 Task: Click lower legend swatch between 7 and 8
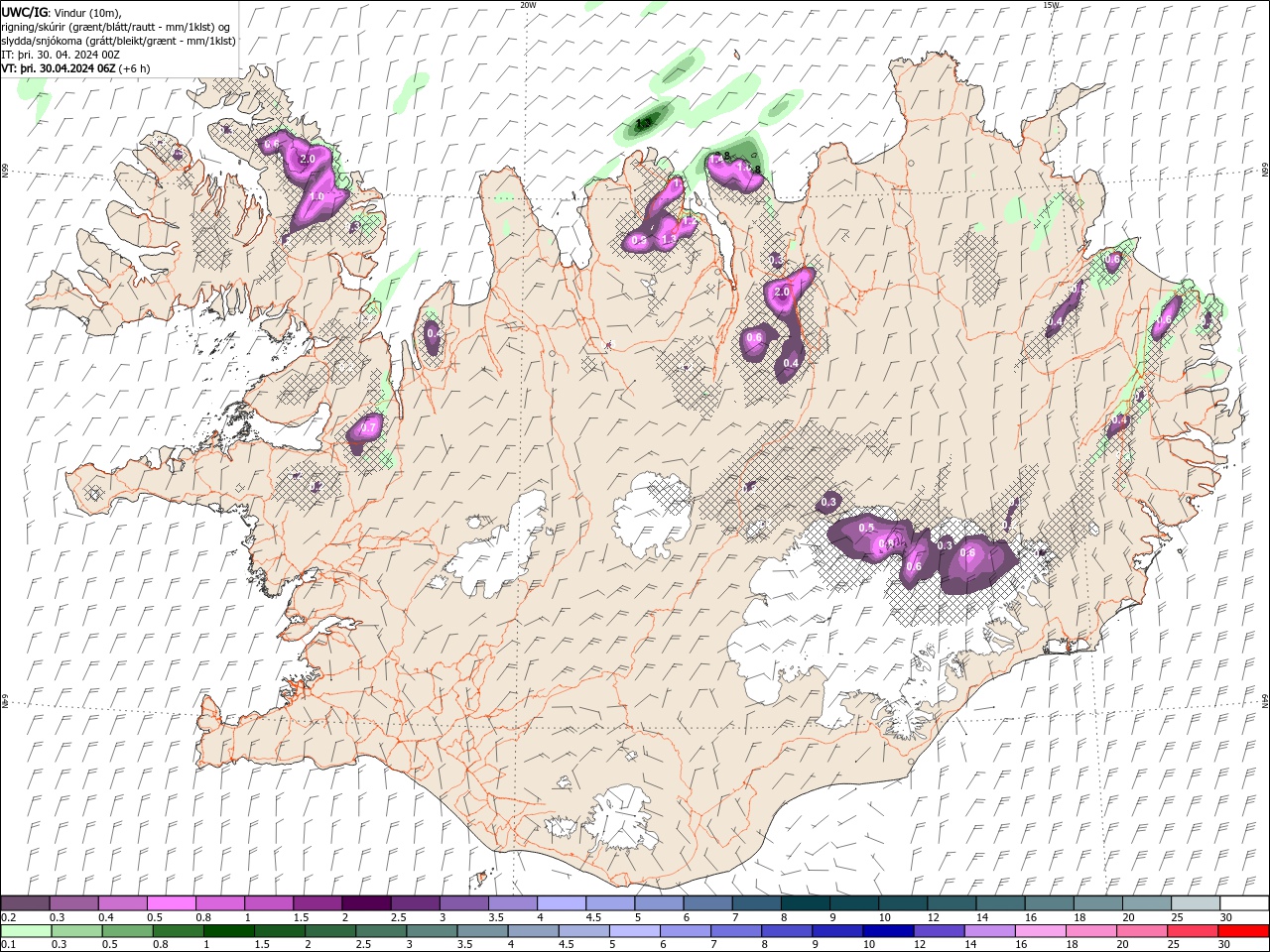[x=736, y=931]
